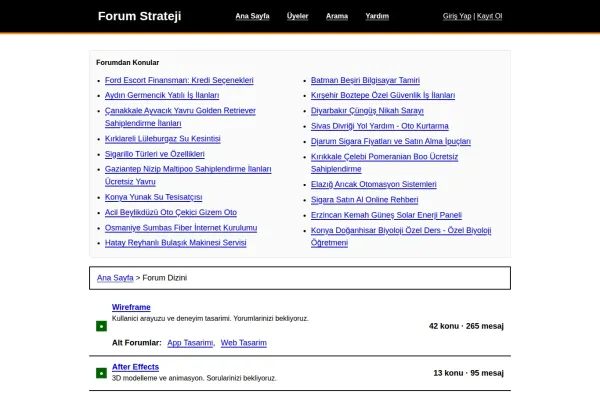Open Konya Doğanhisar Biyoloji Özel Ders topic
The width and height of the screenshot is (600, 395).
click(x=401, y=237)
